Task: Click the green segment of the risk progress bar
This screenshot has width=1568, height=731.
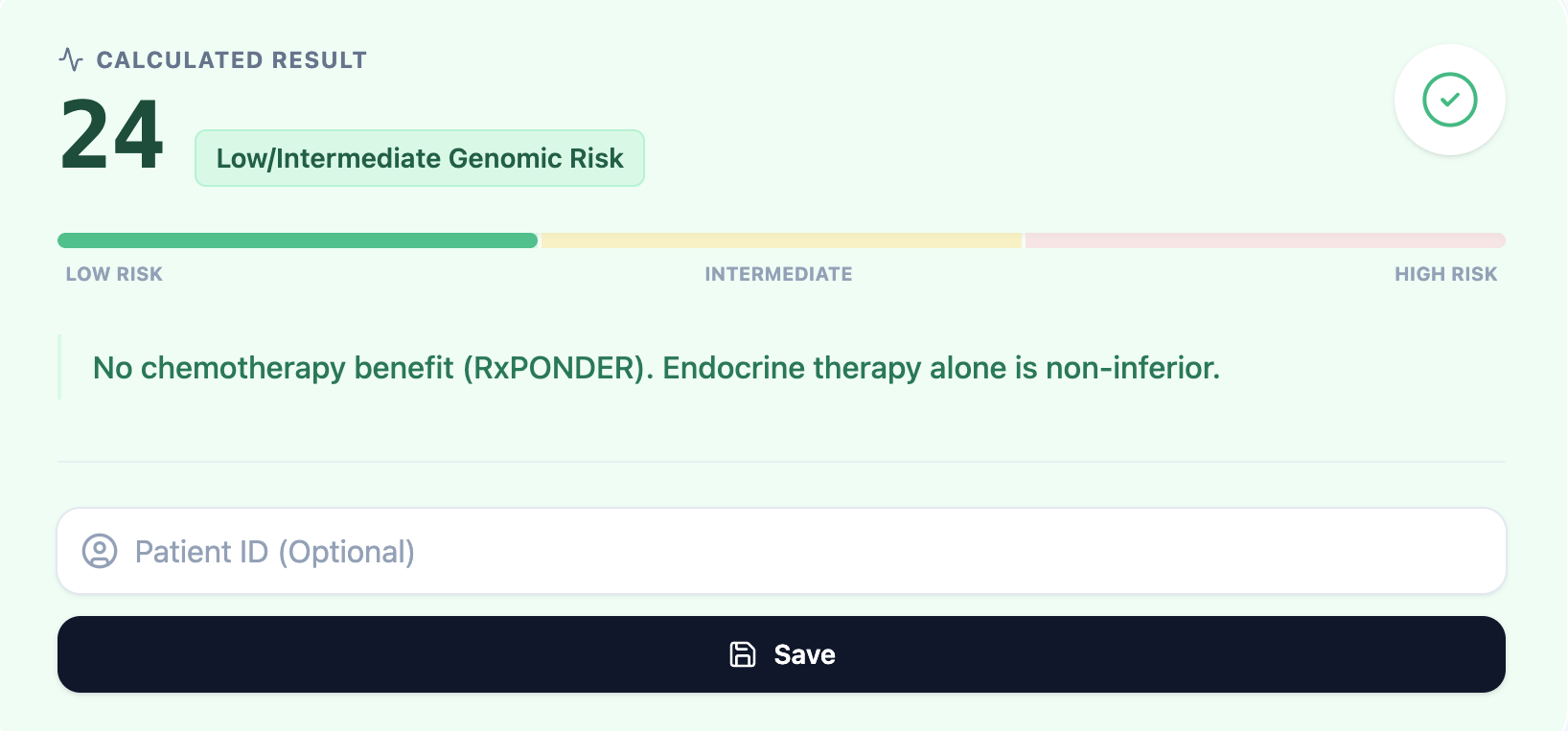Action: click(x=297, y=240)
